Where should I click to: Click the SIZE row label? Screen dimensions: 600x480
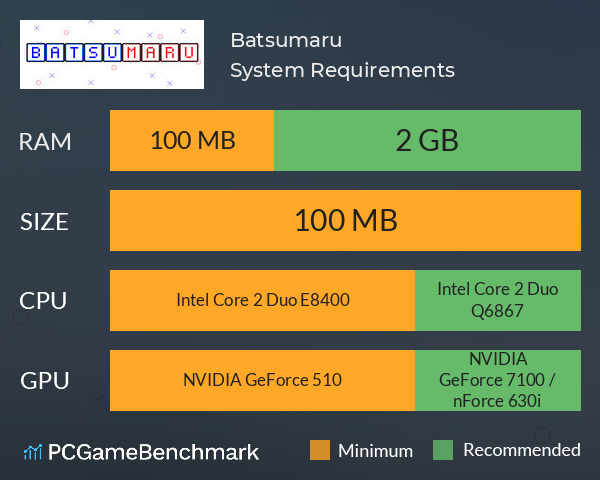pos(44,222)
